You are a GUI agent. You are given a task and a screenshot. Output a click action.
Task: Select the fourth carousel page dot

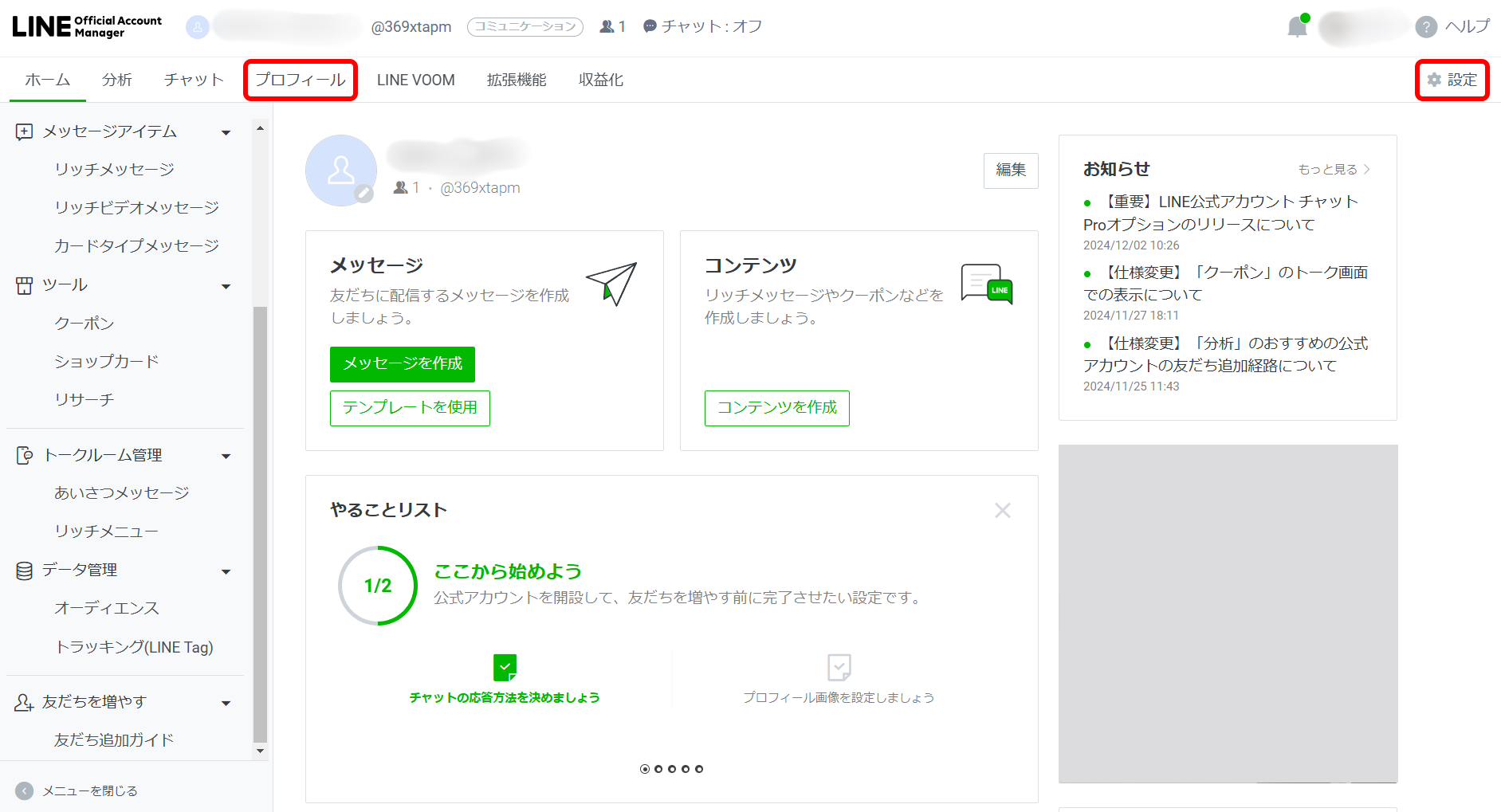686,769
